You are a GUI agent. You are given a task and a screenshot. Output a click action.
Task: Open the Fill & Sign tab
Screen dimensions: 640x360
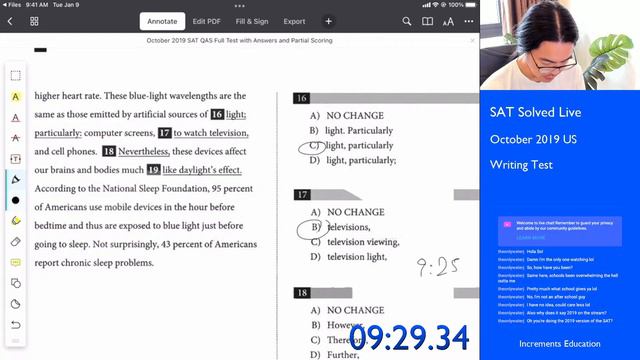[x=252, y=21]
